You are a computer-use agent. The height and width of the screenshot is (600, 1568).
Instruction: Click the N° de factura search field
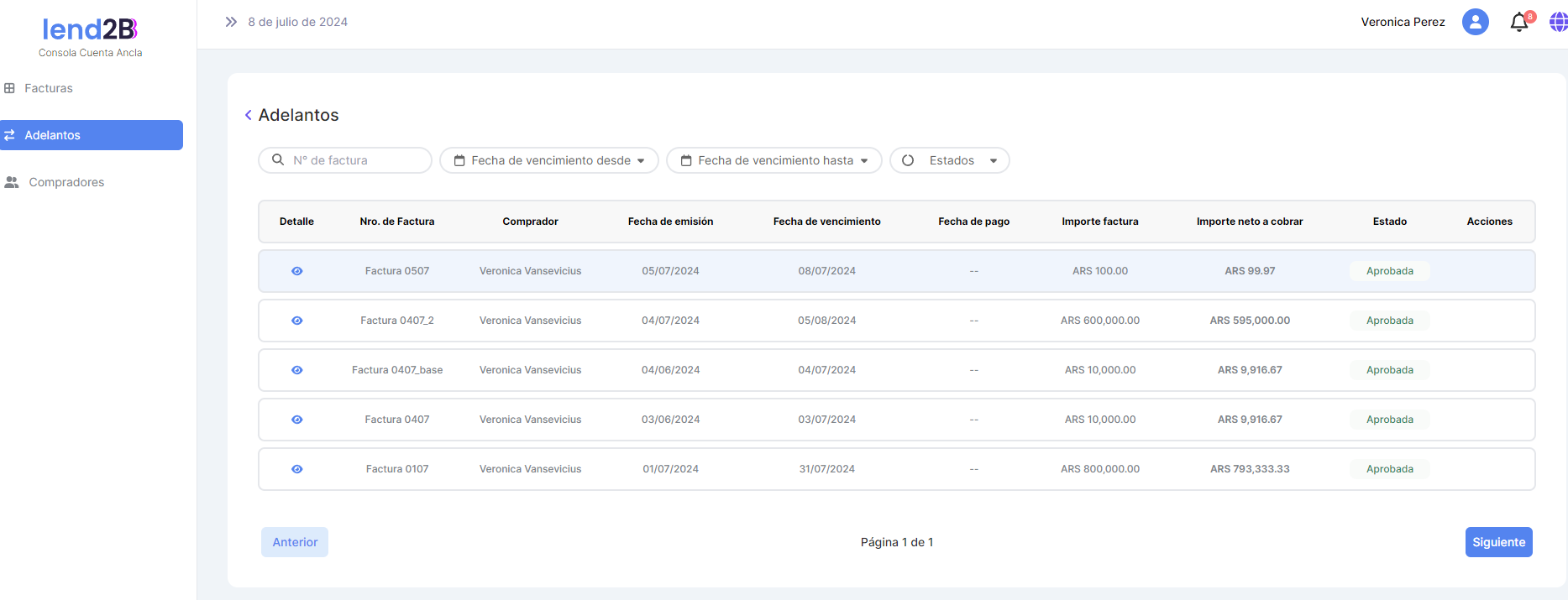point(353,160)
